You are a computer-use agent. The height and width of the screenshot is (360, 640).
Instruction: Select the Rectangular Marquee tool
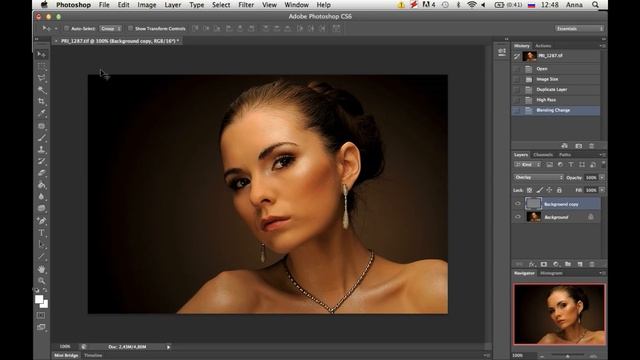coord(41,66)
